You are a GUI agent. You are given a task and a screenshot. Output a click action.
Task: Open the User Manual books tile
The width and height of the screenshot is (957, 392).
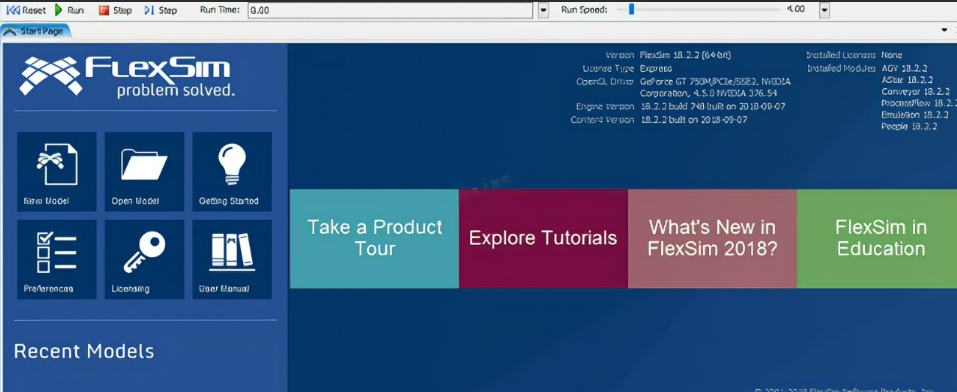coord(232,260)
